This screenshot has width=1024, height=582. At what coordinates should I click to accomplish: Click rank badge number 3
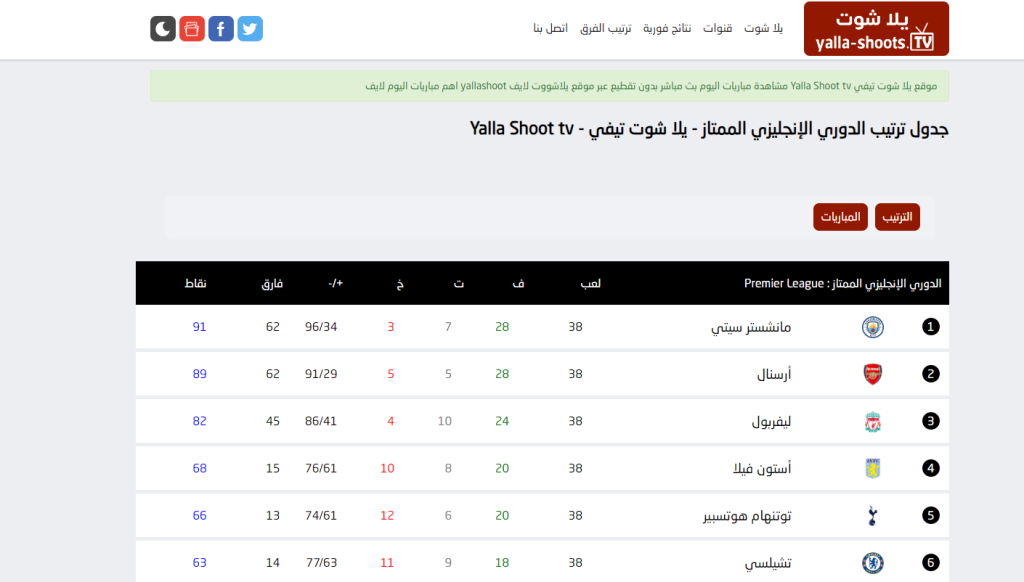(x=931, y=421)
